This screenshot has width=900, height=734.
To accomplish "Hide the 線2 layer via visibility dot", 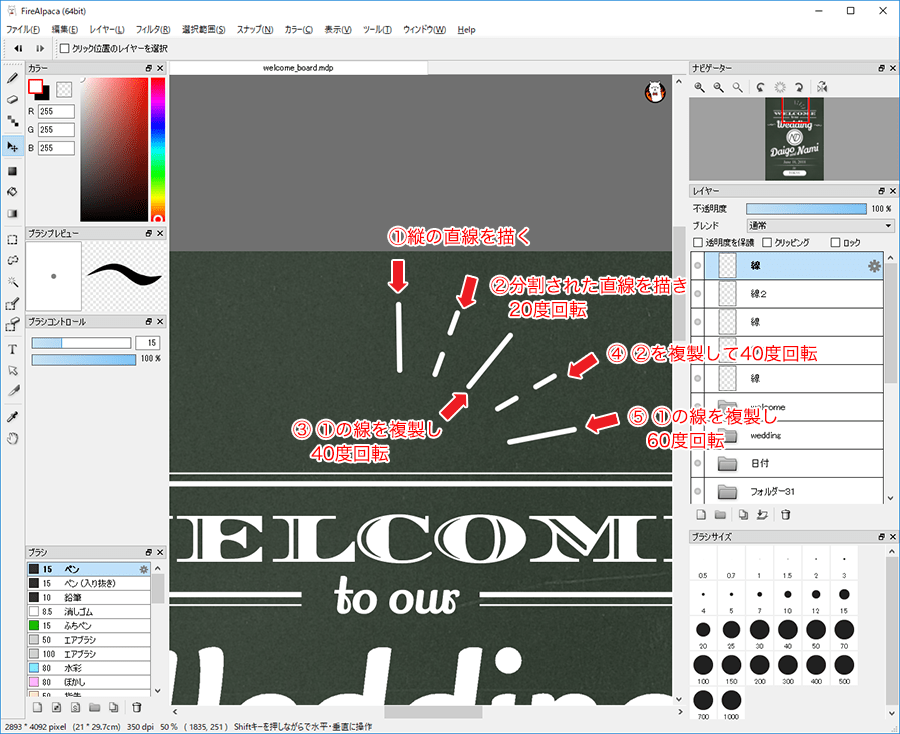I will (x=697, y=294).
